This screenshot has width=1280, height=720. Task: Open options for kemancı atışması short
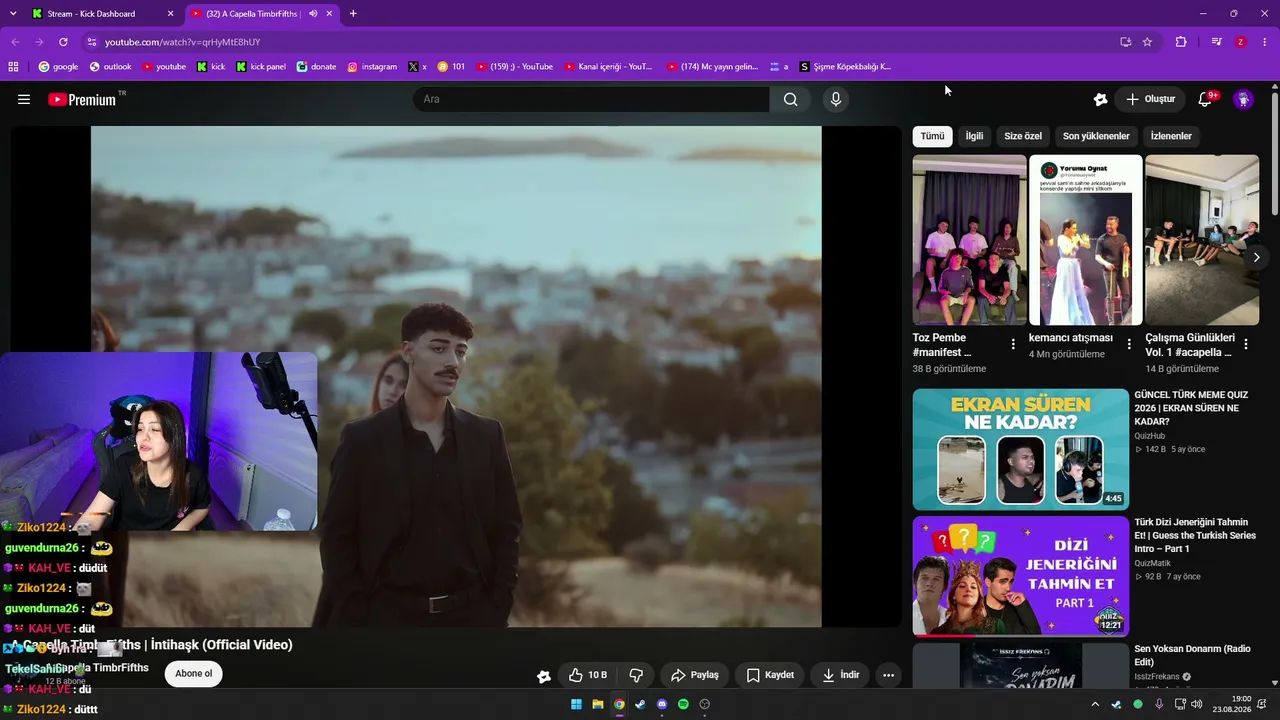[1129, 344]
